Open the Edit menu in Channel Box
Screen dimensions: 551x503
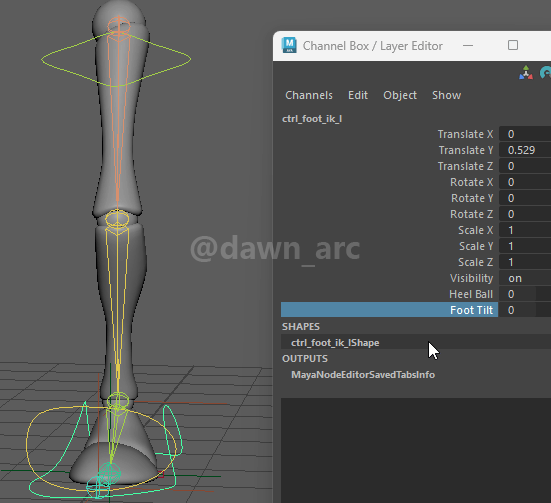(x=358, y=95)
